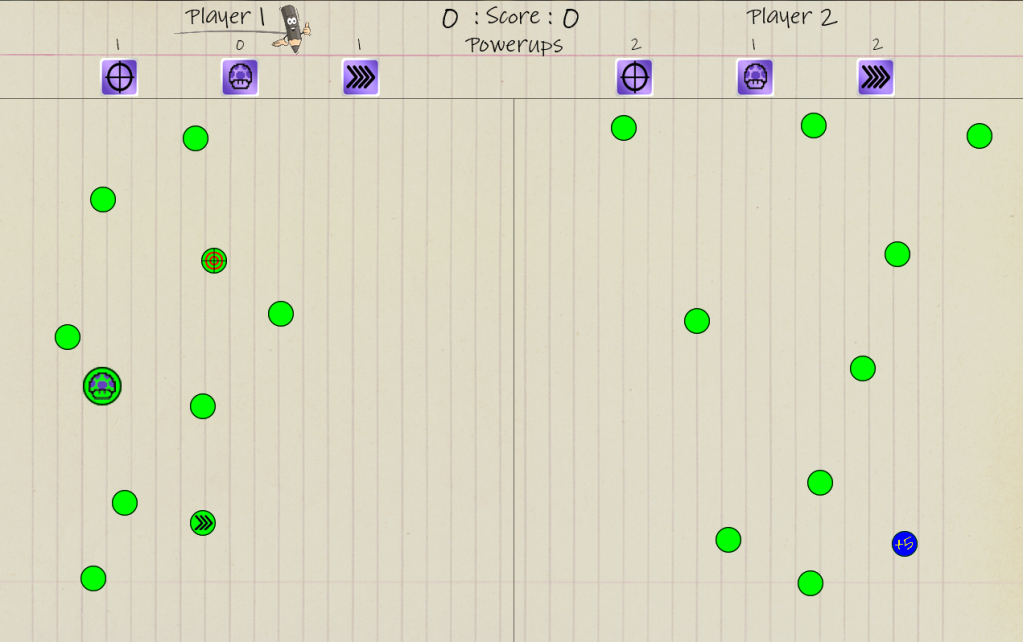The width and height of the screenshot is (1023, 642).
Task: Click the count above Player 2's crosshair powerup
Action: [636, 44]
